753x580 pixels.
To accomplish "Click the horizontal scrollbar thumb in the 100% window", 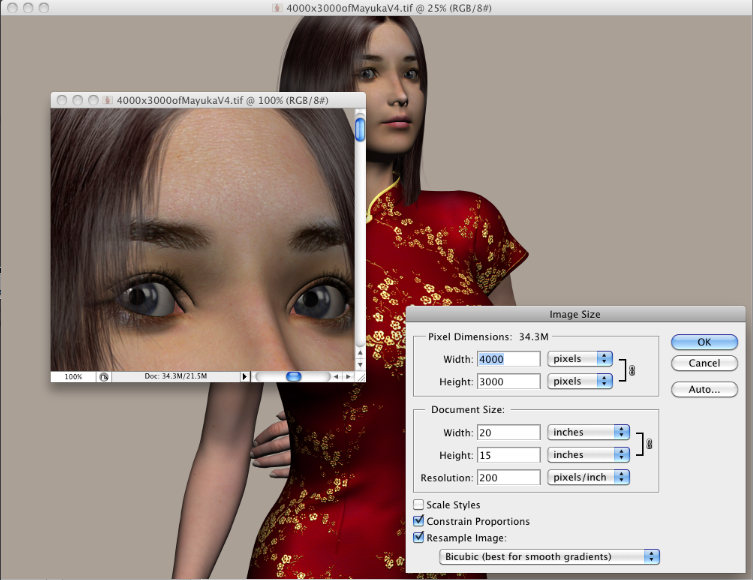I will 293,377.
